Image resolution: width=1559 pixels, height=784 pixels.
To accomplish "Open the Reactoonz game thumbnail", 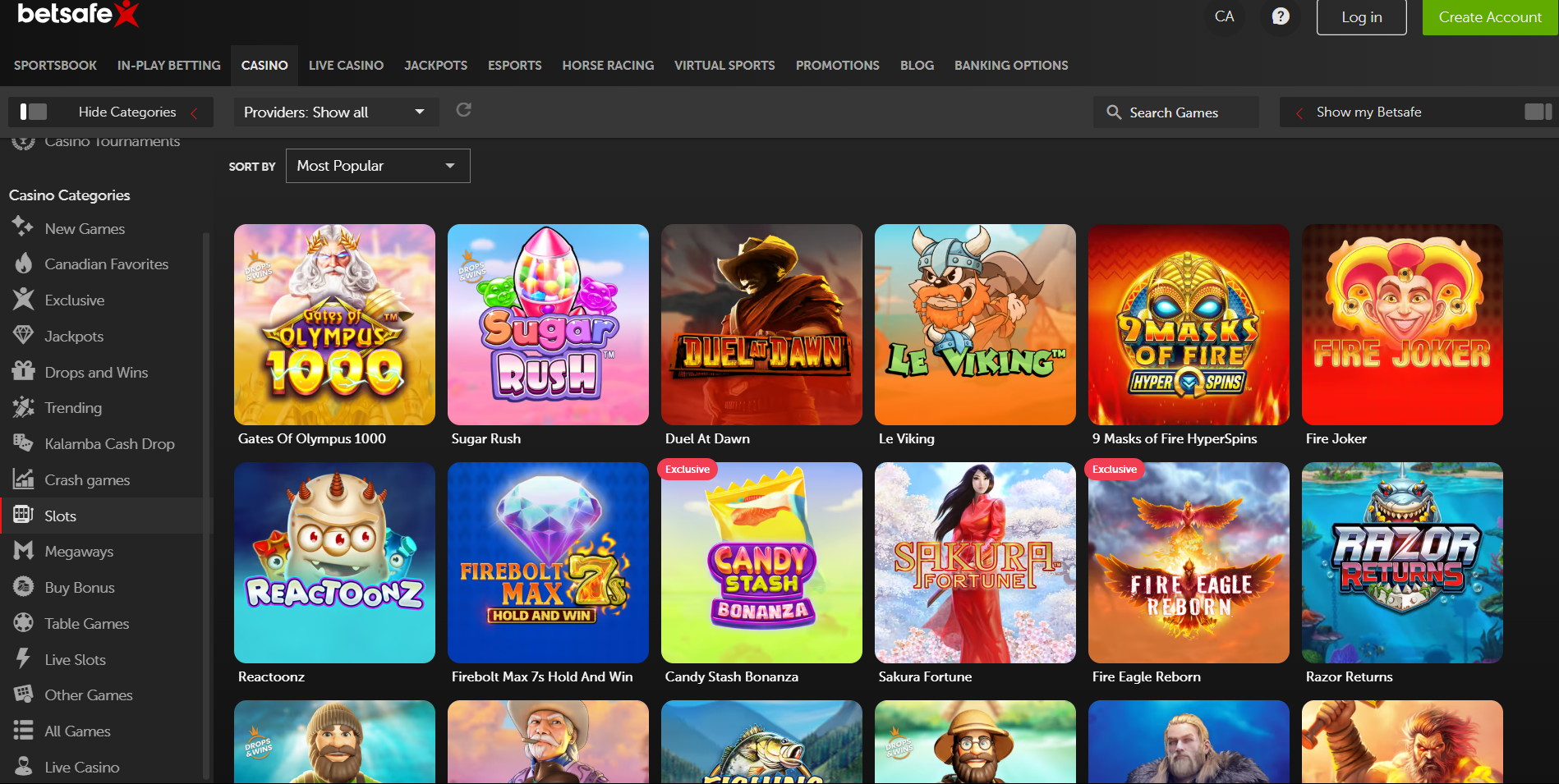I will pos(334,562).
